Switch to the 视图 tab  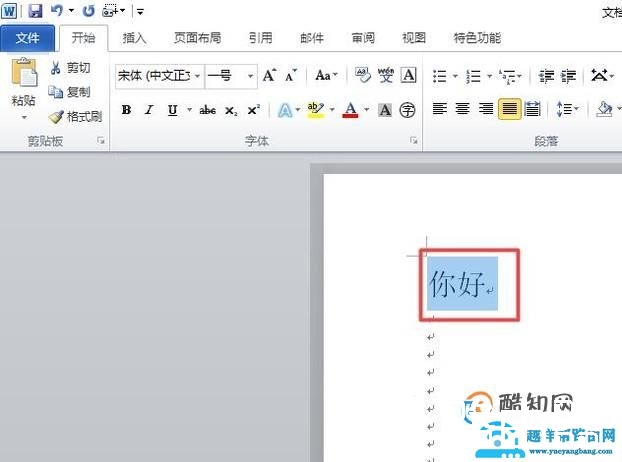pos(414,38)
